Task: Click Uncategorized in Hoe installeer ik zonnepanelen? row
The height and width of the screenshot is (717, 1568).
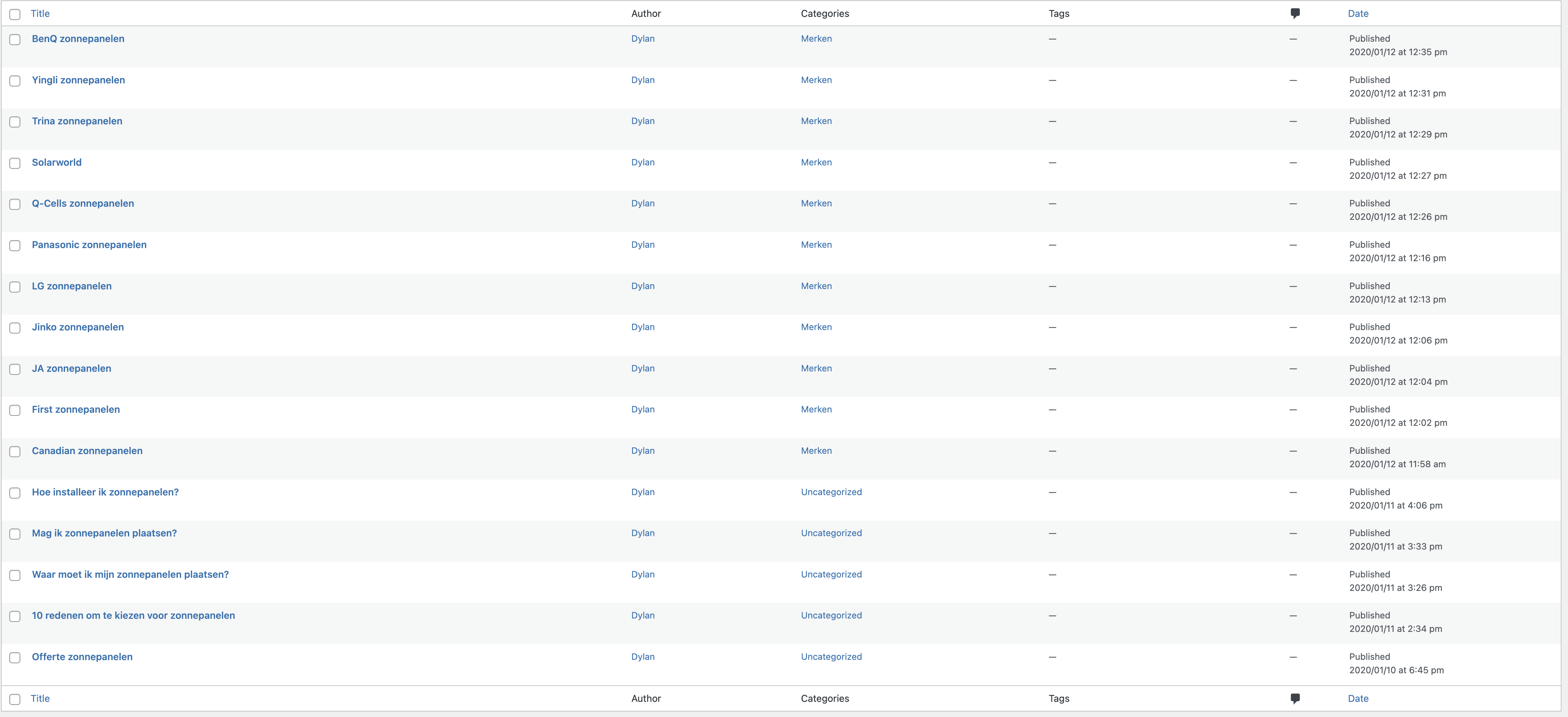Action: (x=832, y=492)
